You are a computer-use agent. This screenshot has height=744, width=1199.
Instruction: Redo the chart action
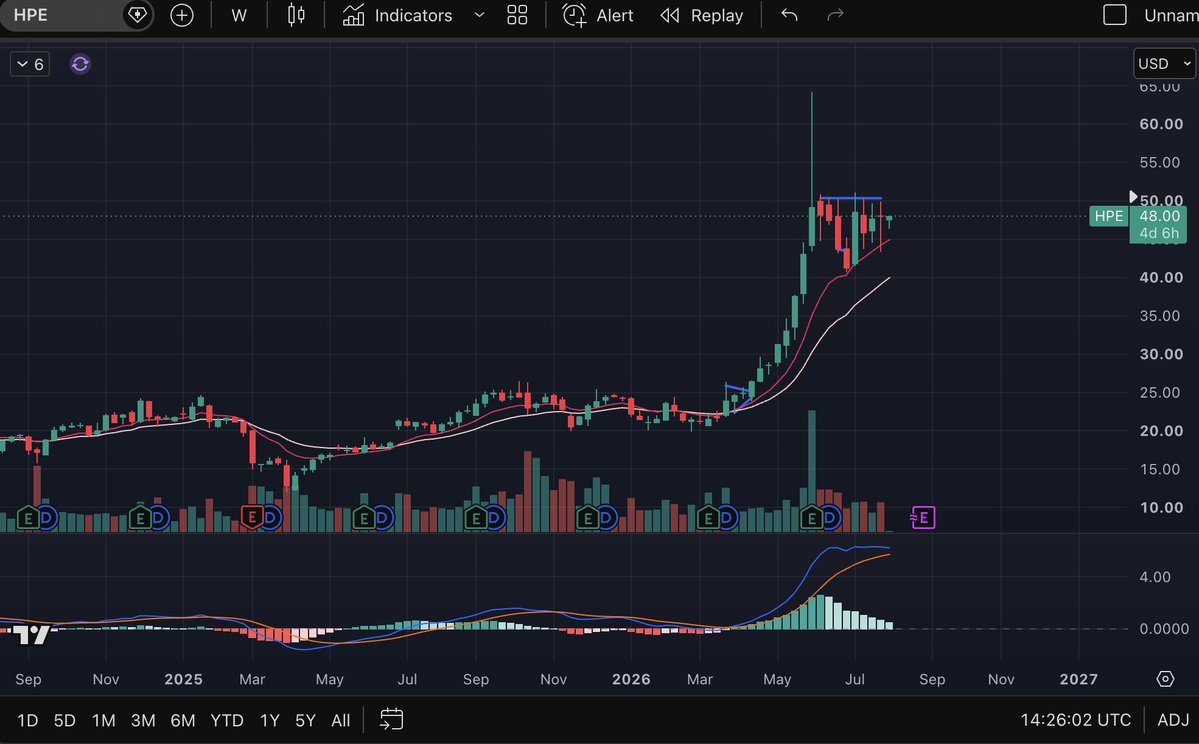point(835,15)
